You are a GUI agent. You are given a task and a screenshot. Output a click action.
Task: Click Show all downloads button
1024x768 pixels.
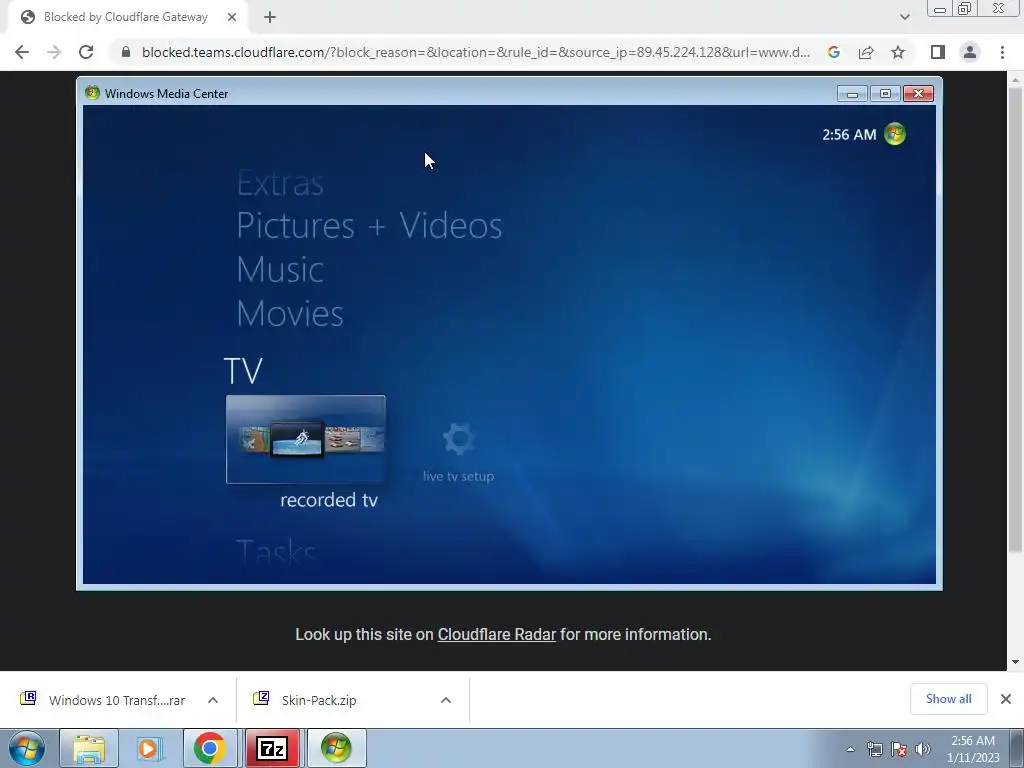(948, 699)
